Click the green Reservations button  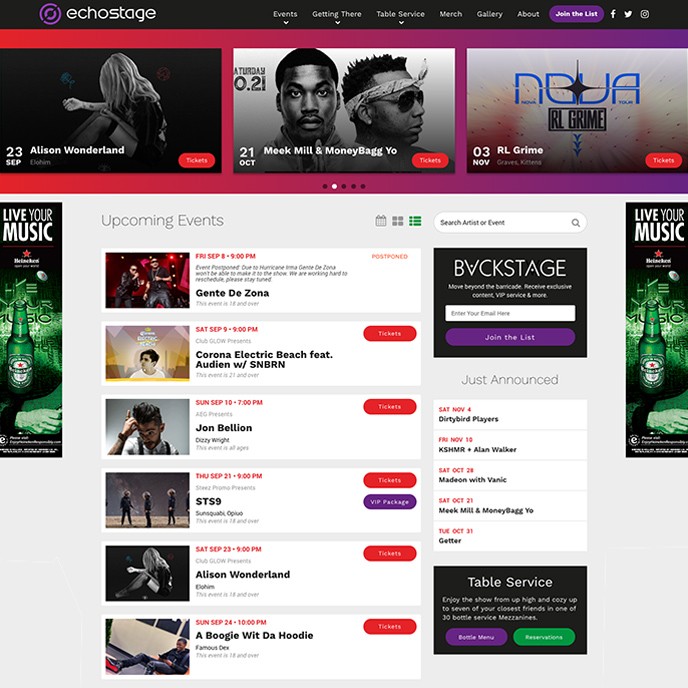544,637
